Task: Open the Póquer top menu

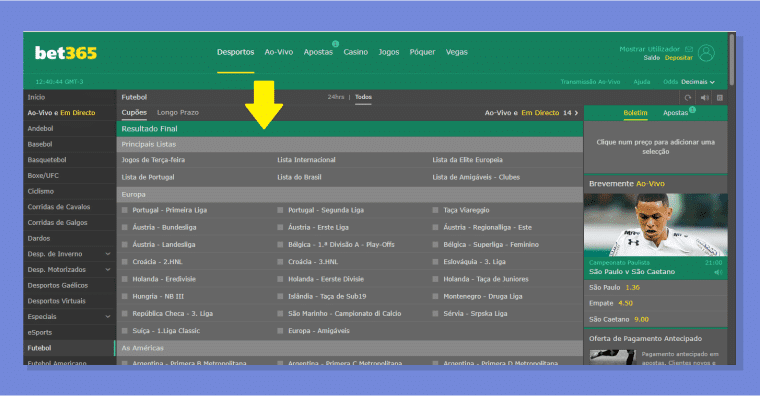Action: [x=422, y=52]
